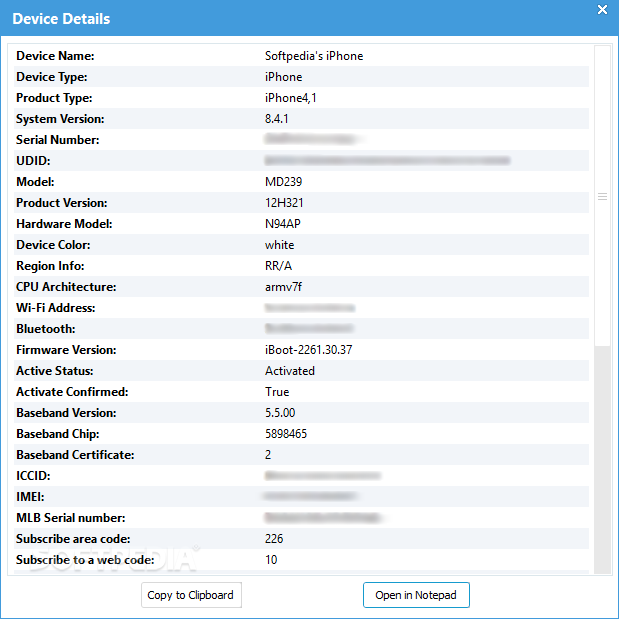The height and width of the screenshot is (619, 619).
Task: Select Activate Confirmed value 'True'
Action: [277, 392]
